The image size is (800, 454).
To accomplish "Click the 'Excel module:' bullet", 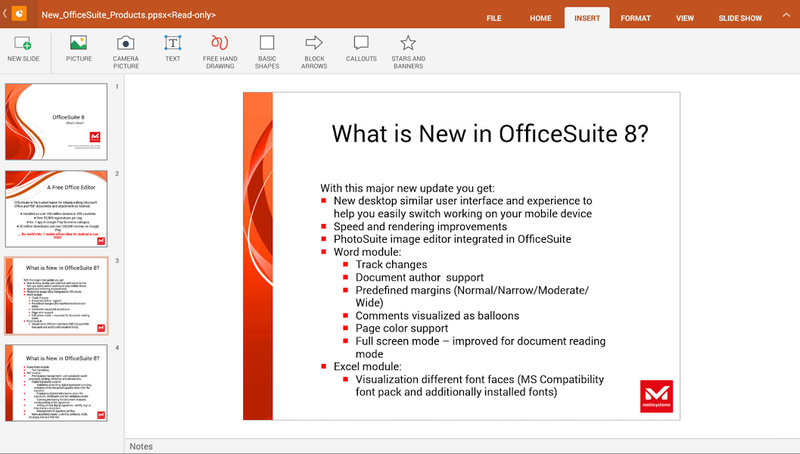I will (367, 366).
